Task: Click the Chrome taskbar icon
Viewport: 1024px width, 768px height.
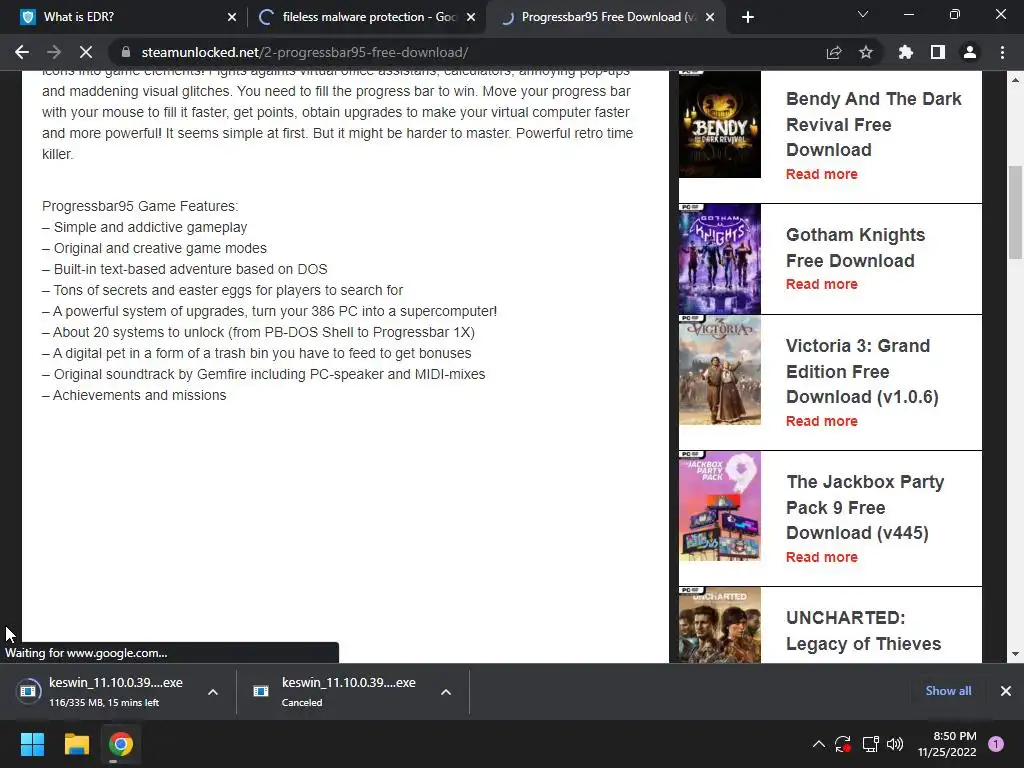Action: (x=121, y=744)
